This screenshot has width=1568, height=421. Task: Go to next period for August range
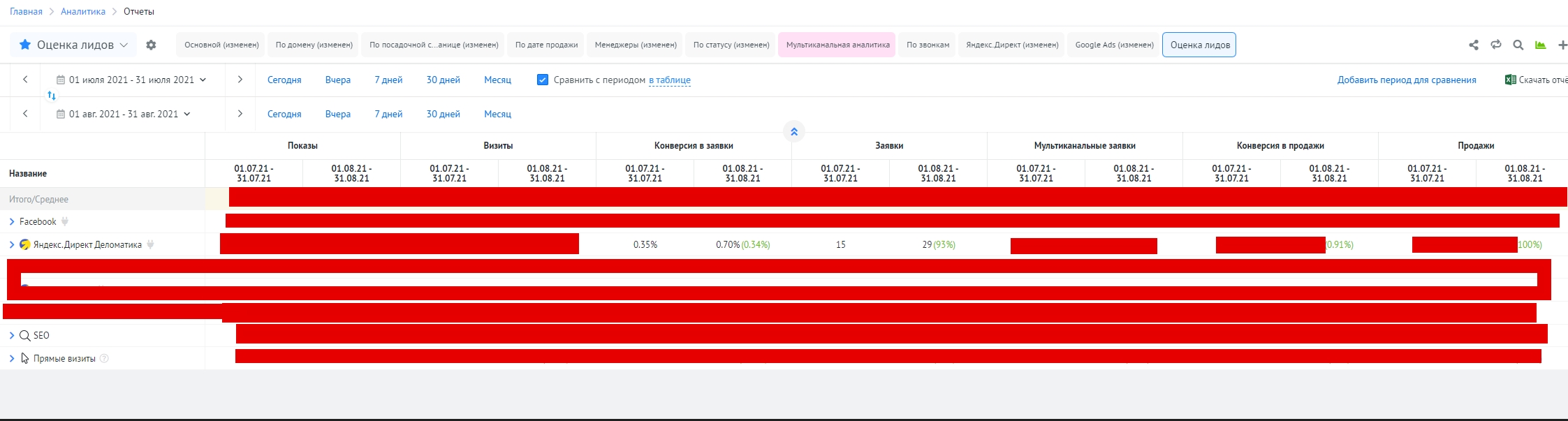pyautogui.click(x=240, y=114)
